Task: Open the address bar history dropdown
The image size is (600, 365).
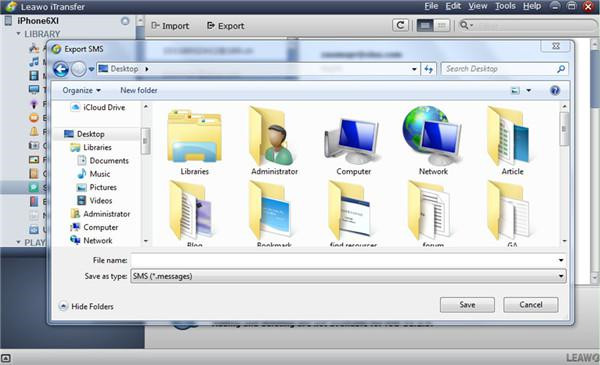Action: pos(414,69)
